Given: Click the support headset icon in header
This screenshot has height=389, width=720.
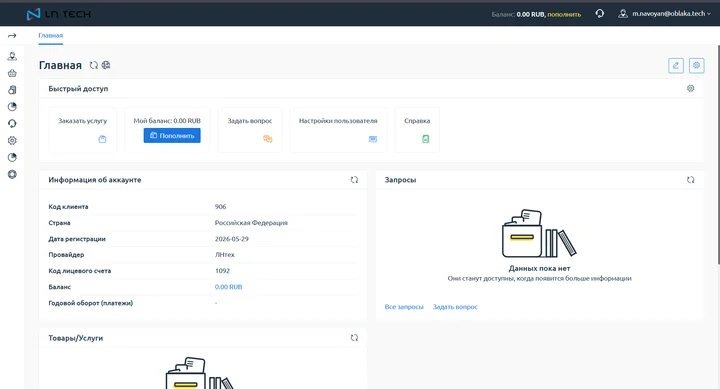Looking at the screenshot, I should pos(600,14).
